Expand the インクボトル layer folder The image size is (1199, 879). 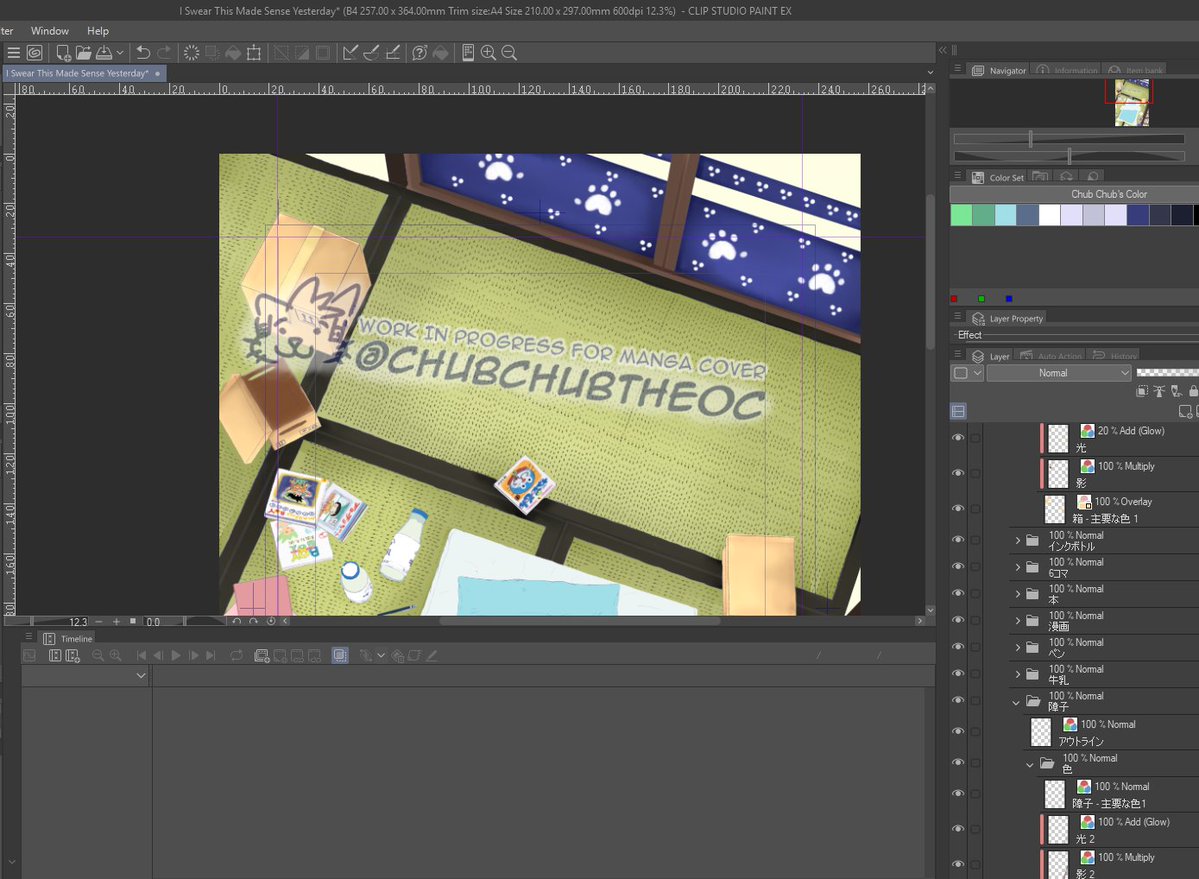1018,540
